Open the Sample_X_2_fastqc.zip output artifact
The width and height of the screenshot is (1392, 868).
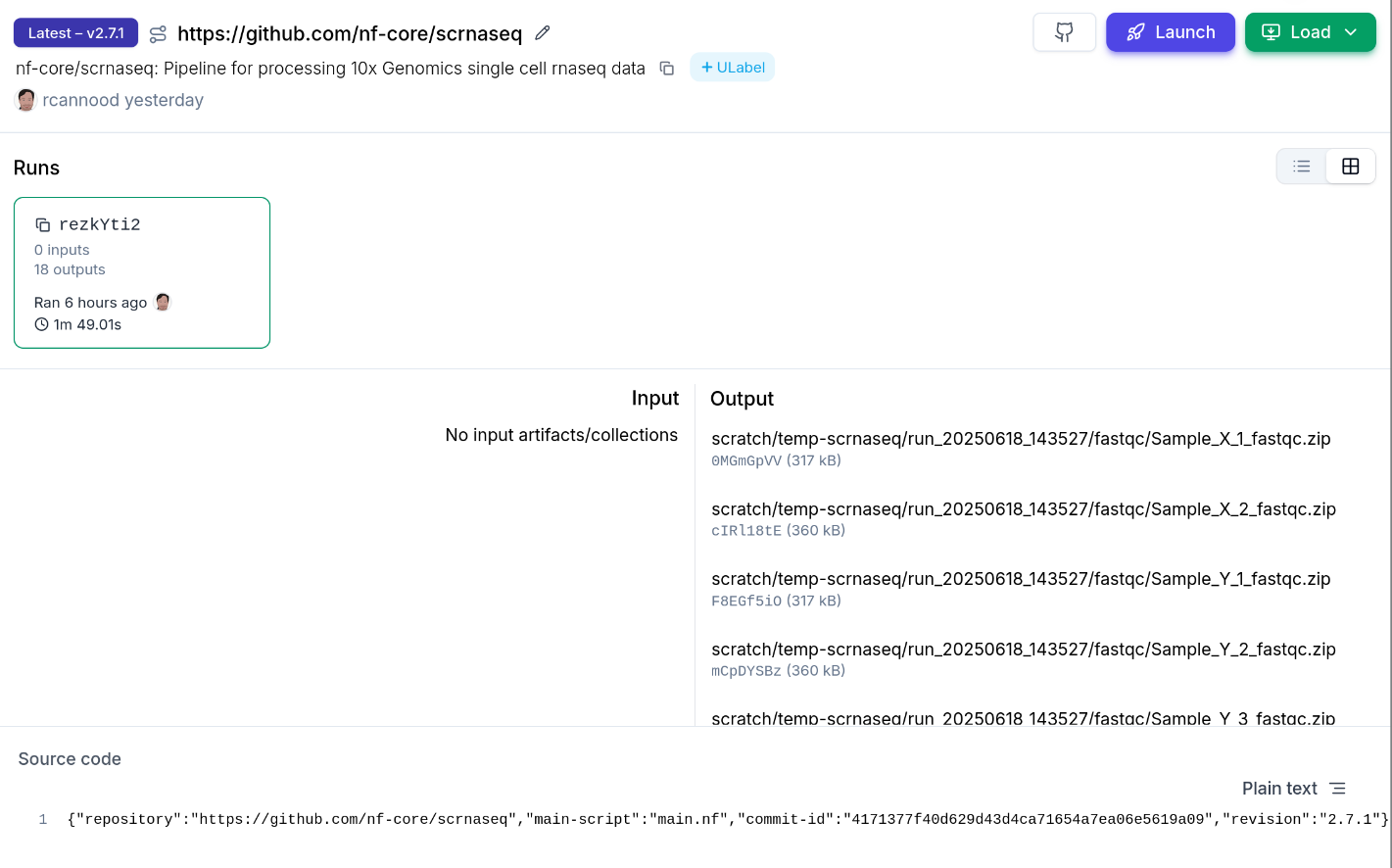coord(1023,509)
